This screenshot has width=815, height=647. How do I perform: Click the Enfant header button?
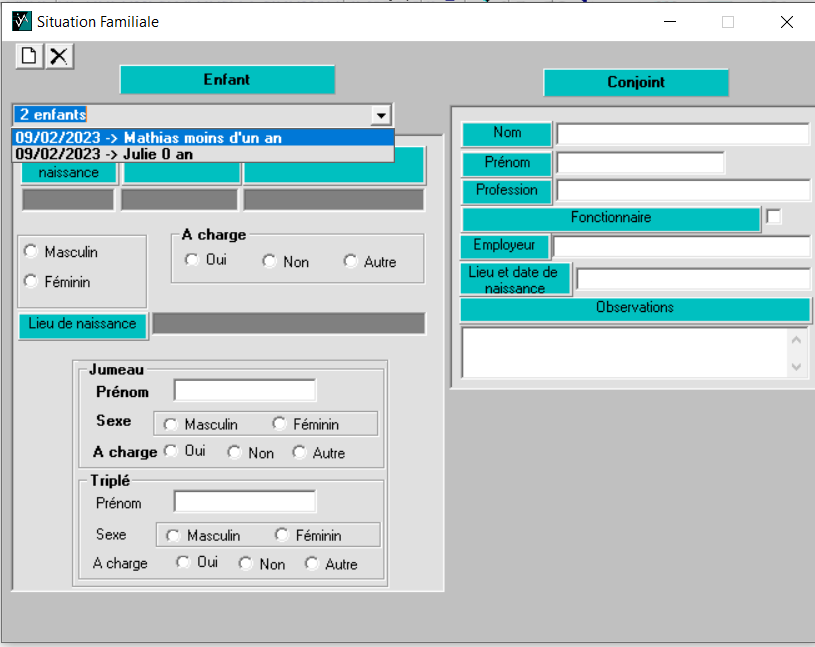[227, 80]
